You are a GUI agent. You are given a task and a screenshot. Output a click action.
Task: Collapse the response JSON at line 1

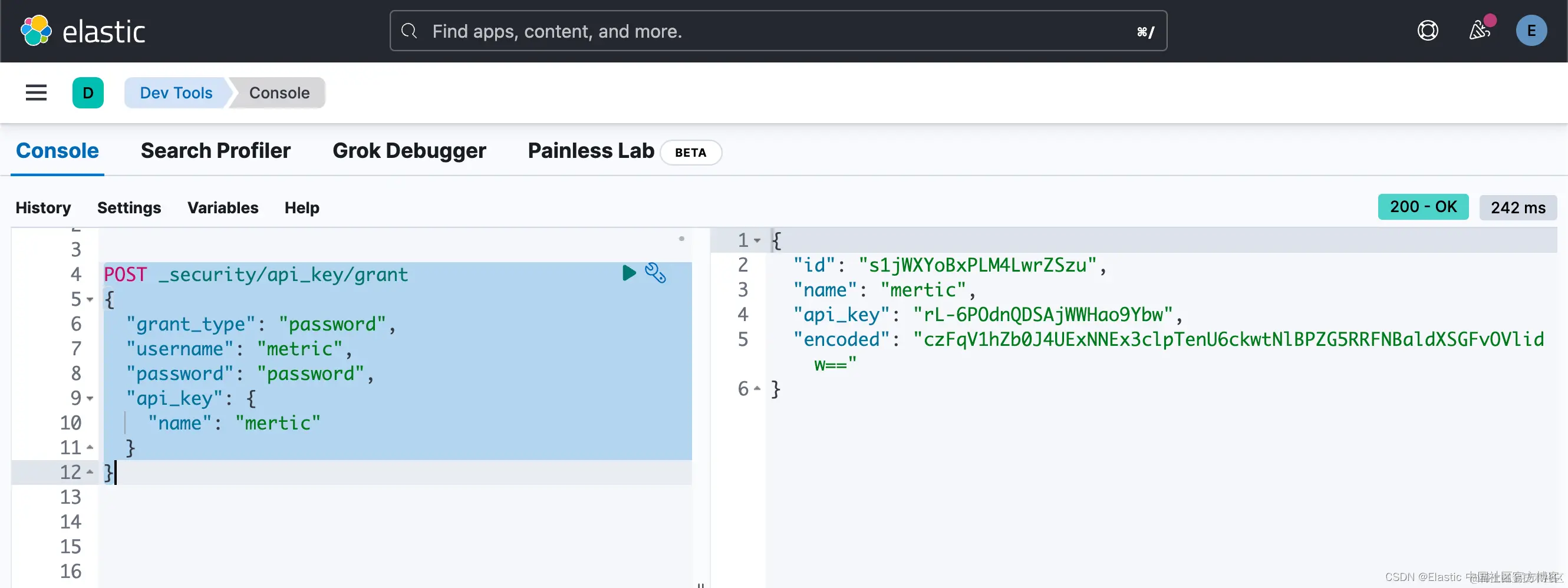point(757,240)
